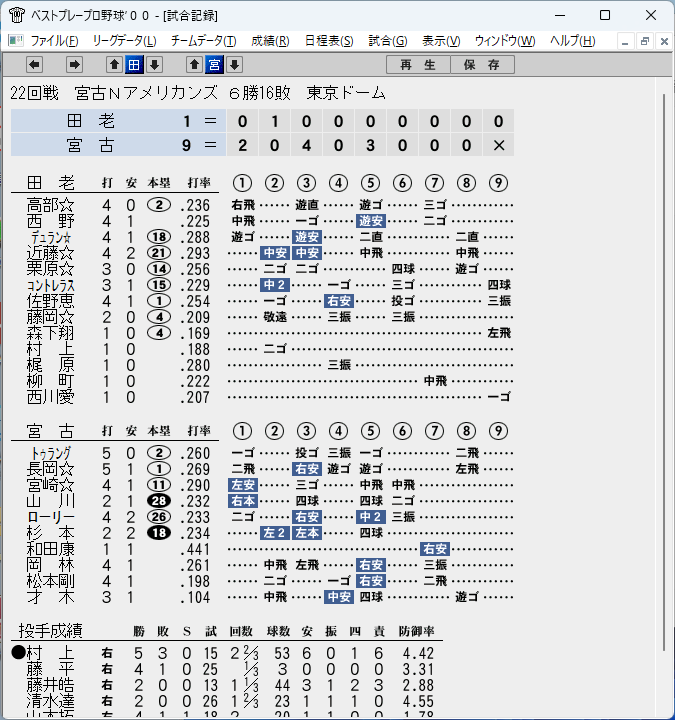This screenshot has height=720, width=675.
Task: Click the down arrow after 田 team button
Action: [x=154, y=65]
